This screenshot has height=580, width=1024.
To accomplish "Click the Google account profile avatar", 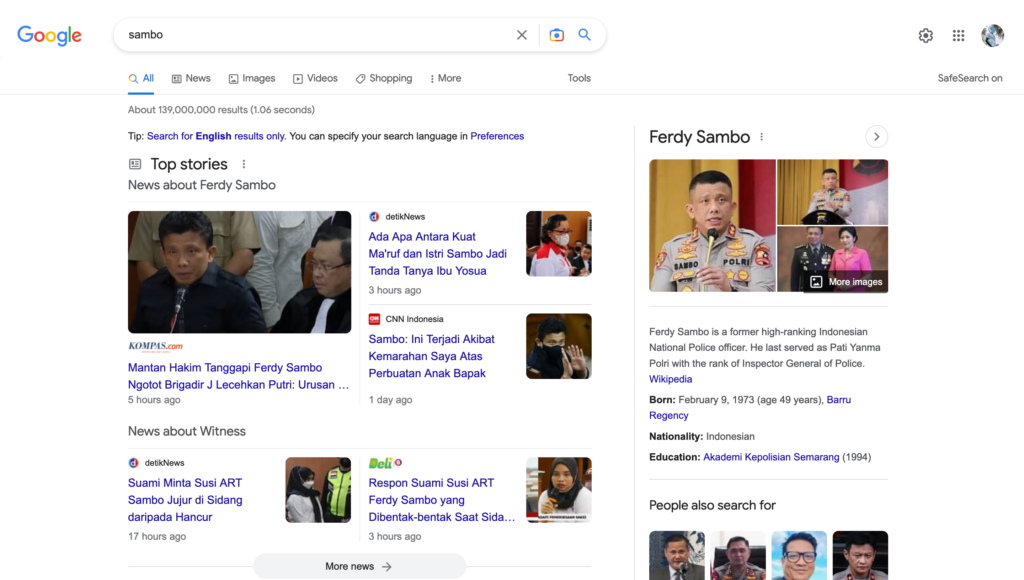I will coord(992,36).
